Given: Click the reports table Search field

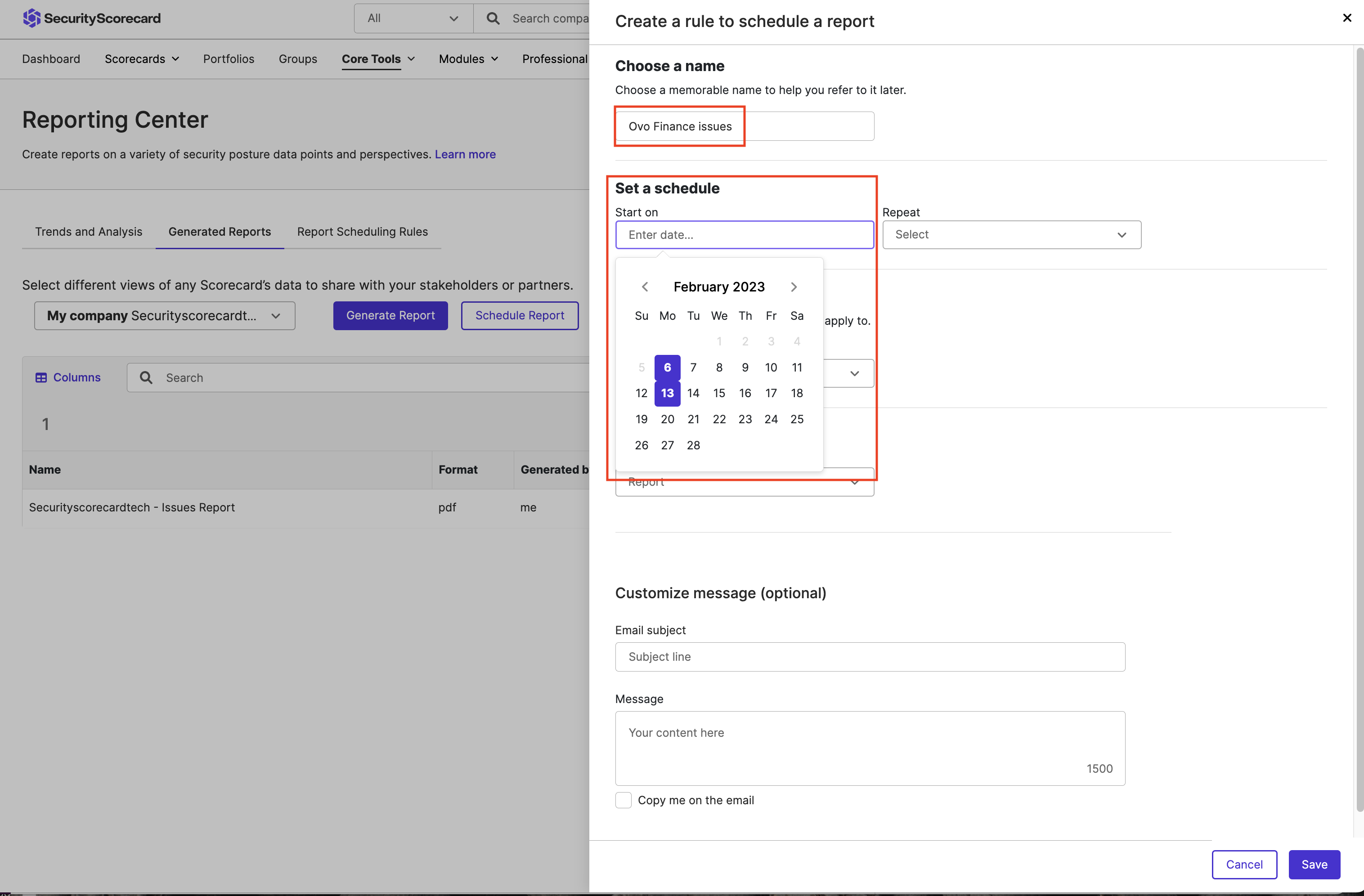Looking at the screenshot, I should [358, 377].
